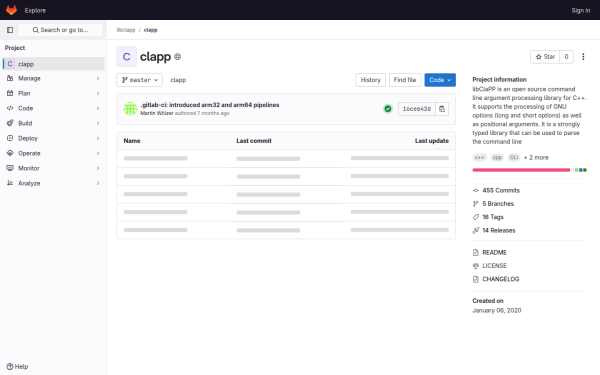Toggle the sidebar collapse icon
This screenshot has width=600, height=375.
(x=10, y=30)
